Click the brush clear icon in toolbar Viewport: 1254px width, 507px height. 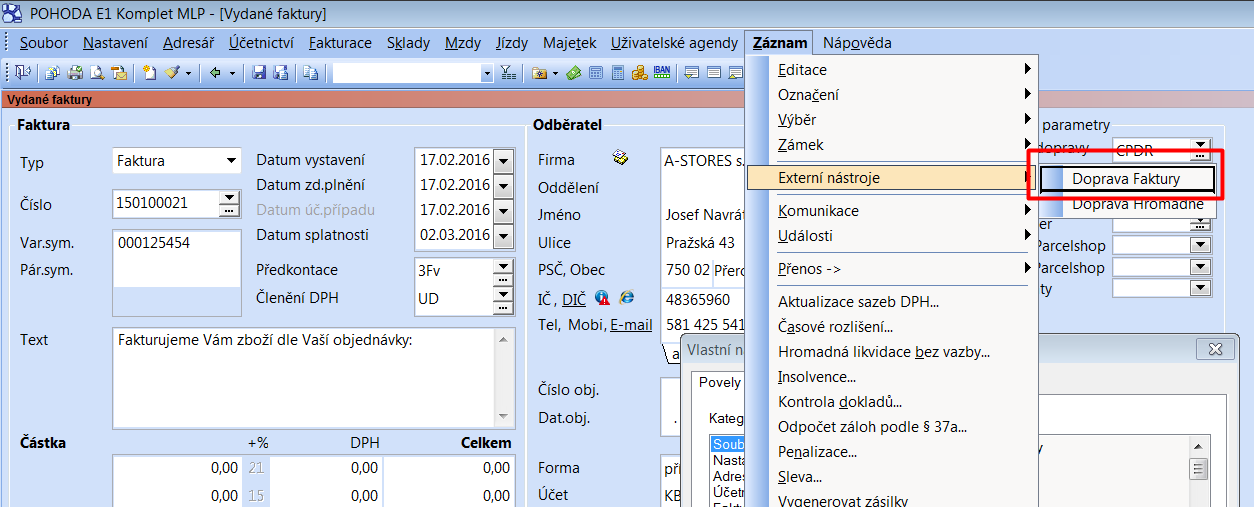[x=173, y=72]
